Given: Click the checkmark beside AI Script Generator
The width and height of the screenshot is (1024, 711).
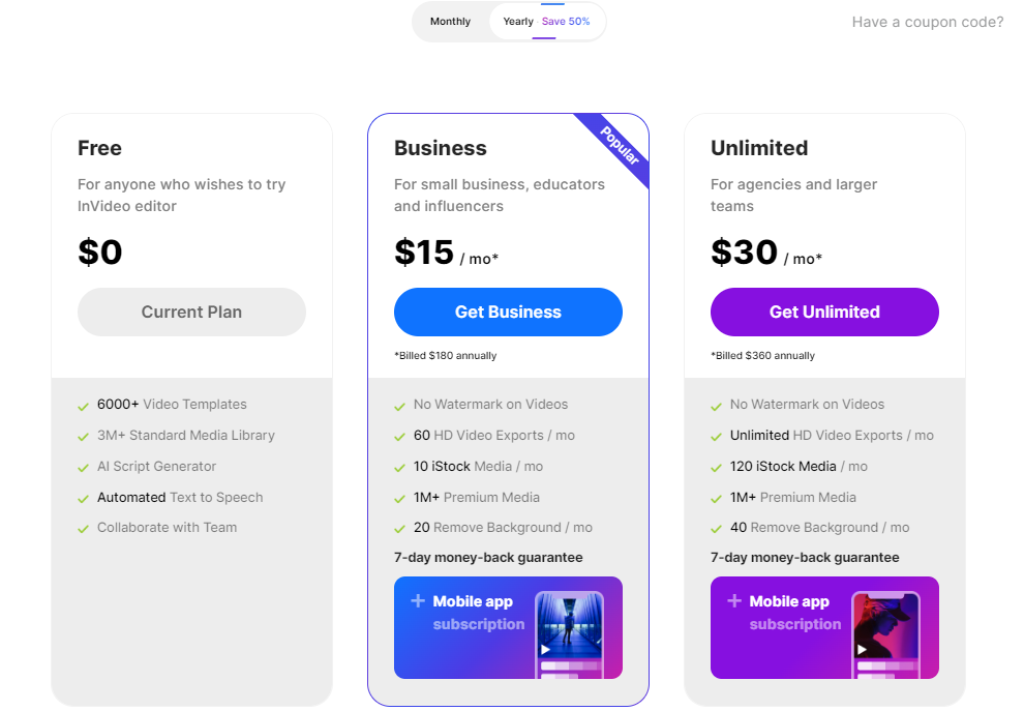Looking at the screenshot, I should pyautogui.click(x=84, y=466).
